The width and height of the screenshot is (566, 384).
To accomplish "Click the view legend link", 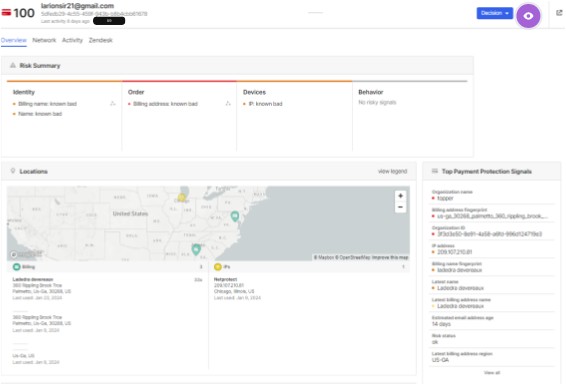I will click(392, 171).
